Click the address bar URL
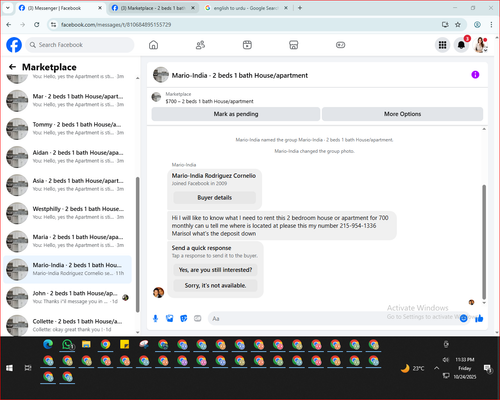The width and height of the screenshot is (500, 400). click(x=116, y=25)
